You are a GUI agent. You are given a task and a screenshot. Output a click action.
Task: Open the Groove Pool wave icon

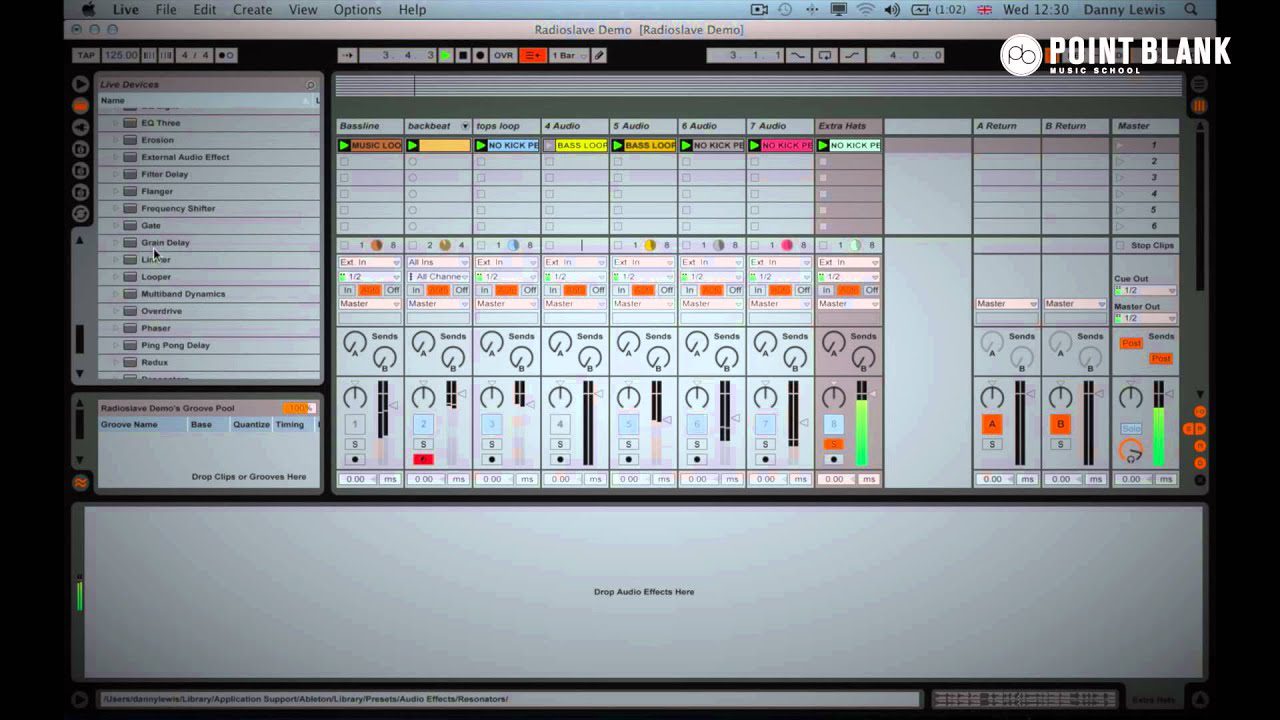80,482
